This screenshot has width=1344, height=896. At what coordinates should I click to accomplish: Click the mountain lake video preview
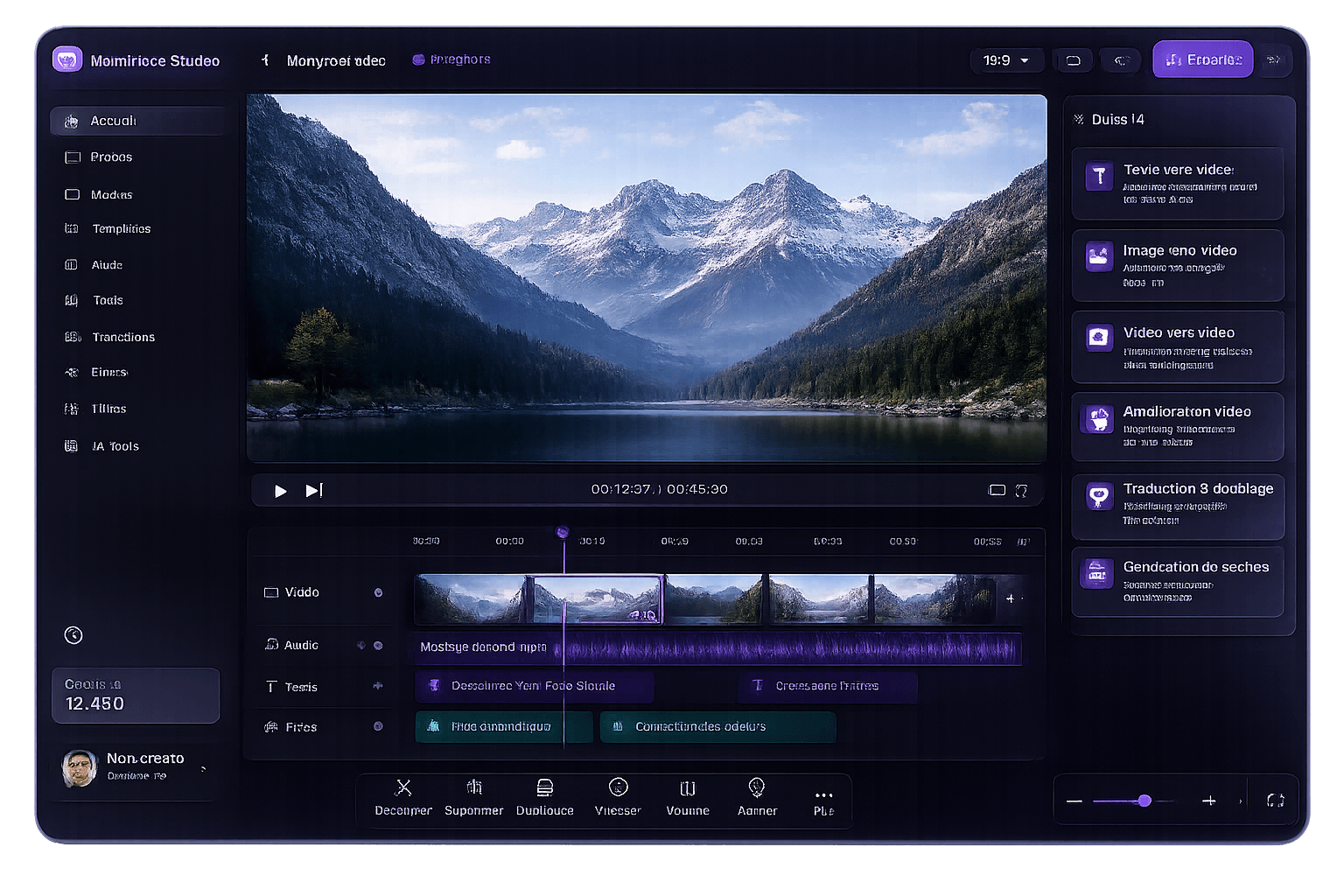(x=647, y=278)
